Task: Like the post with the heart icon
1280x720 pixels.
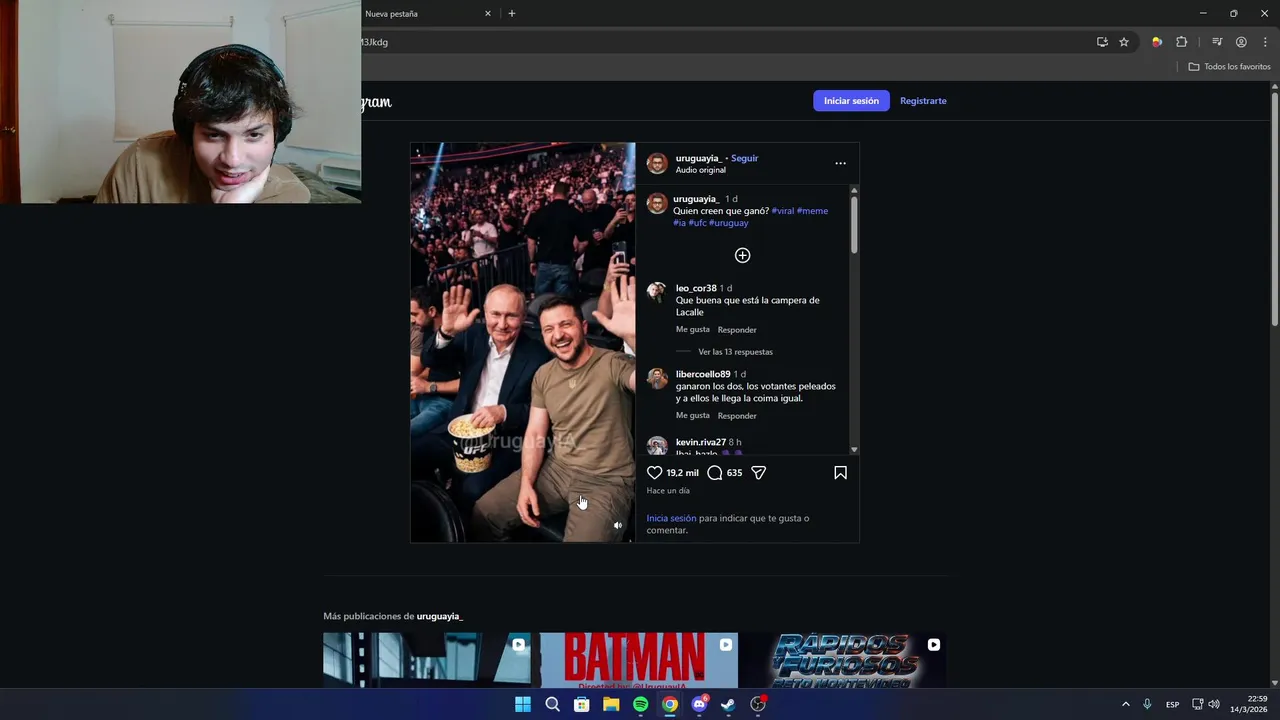Action: (x=654, y=473)
